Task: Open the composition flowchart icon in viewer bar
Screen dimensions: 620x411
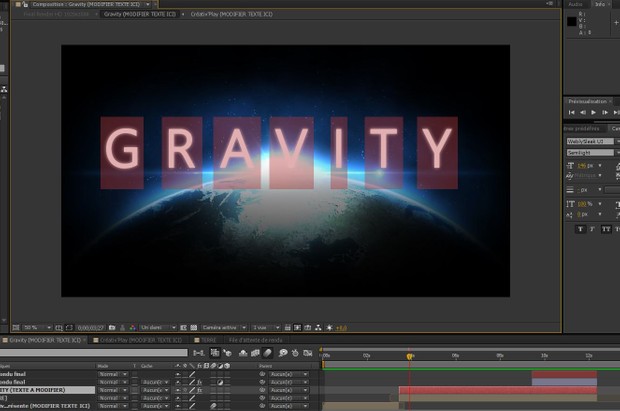Action: tap(318, 328)
